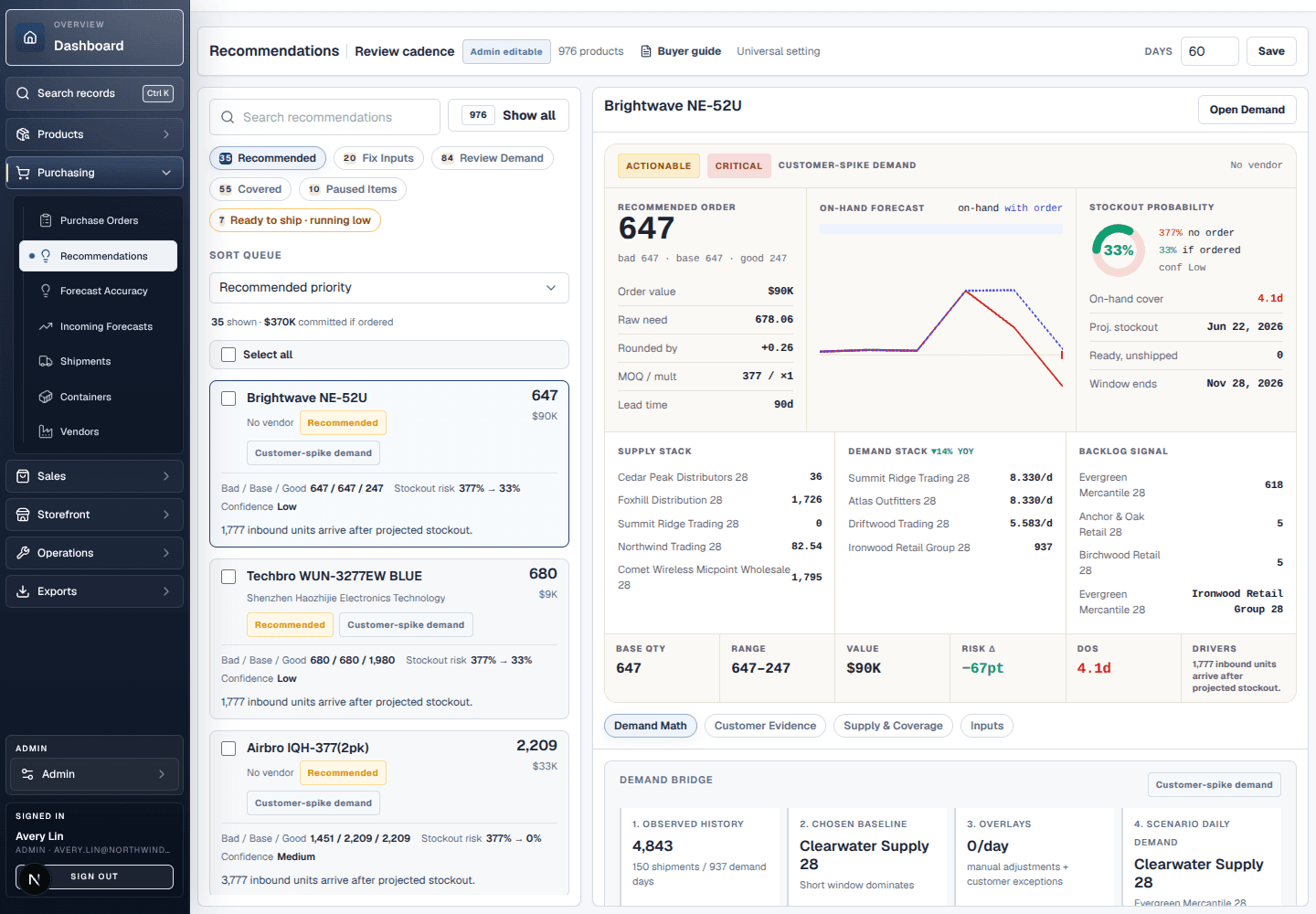Image resolution: width=1316 pixels, height=914 pixels.
Task: Click the Search recommendations input field
Action: pyautogui.click(x=325, y=117)
